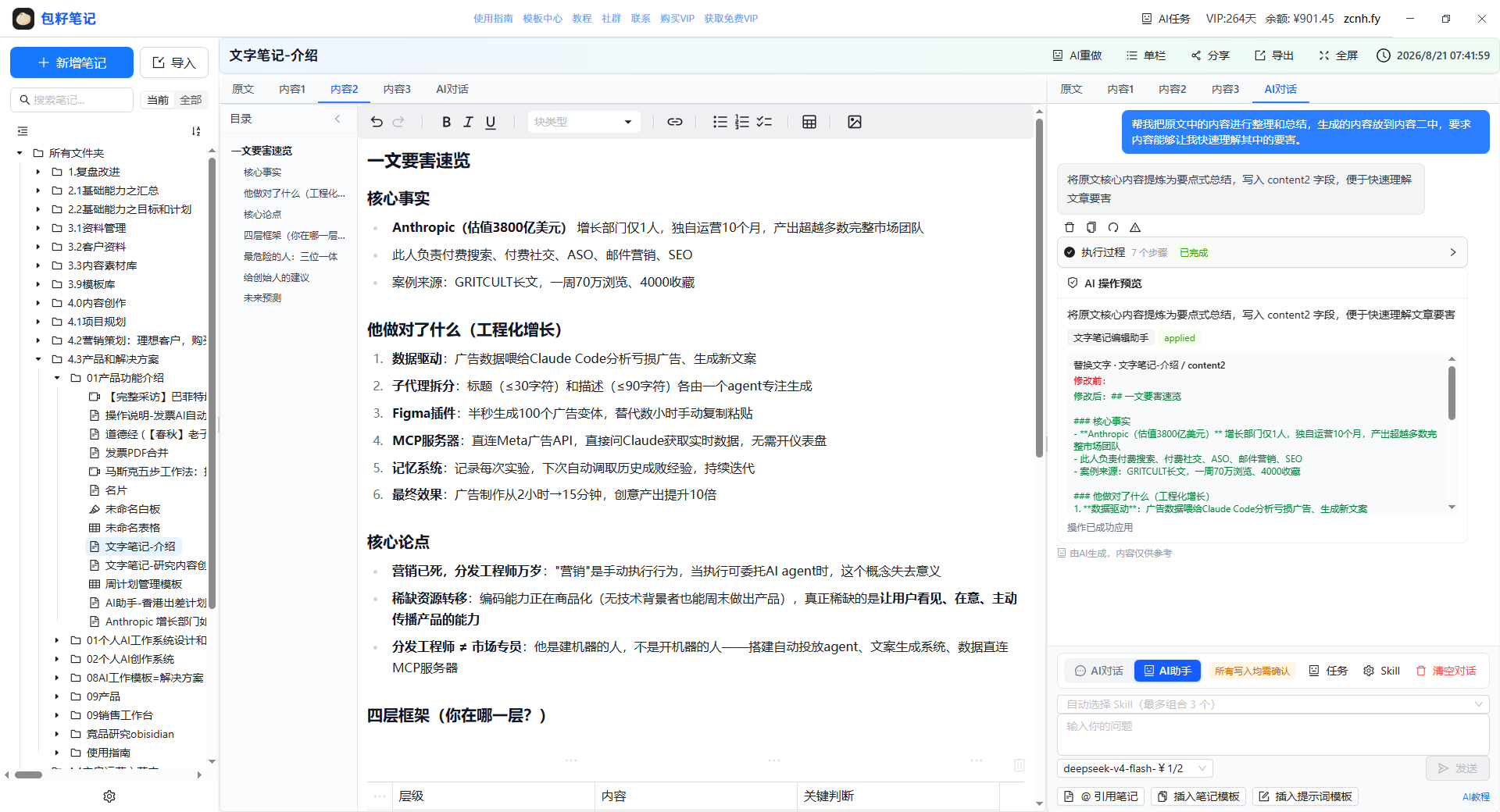The image size is (1500, 812).
Task: Share the note with 分享
Action: tap(1210, 55)
